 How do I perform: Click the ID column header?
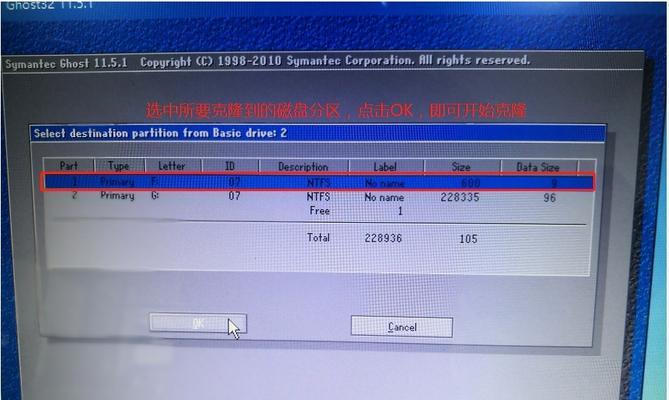point(230,166)
